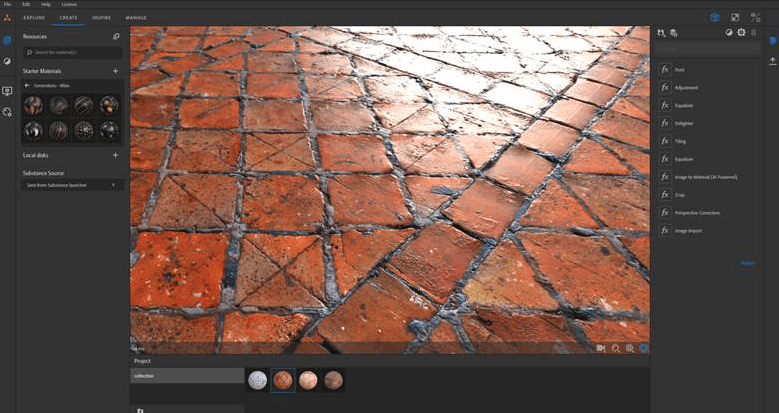Select the third peach-toned material sphere in Project

(308, 380)
